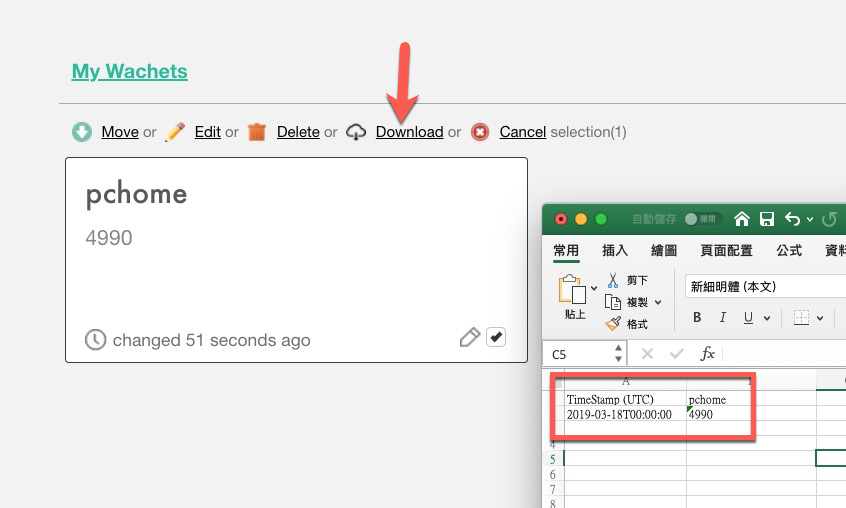This screenshot has width=846, height=508.
Task: Click the clock icon on pchome card
Action: [95, 340]
